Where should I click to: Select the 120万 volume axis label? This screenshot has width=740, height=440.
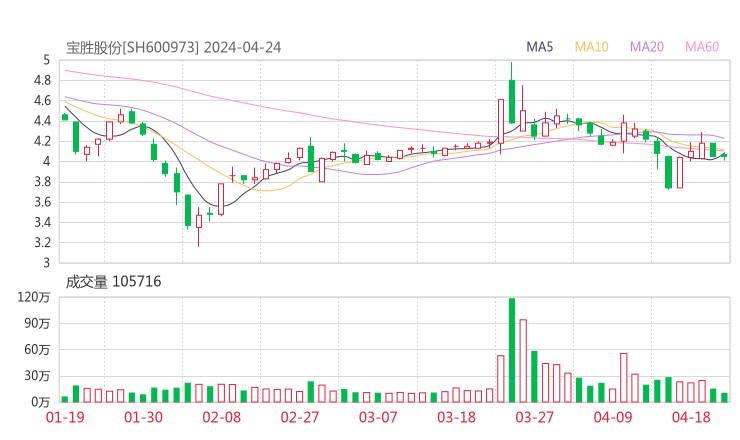(34, 297)
